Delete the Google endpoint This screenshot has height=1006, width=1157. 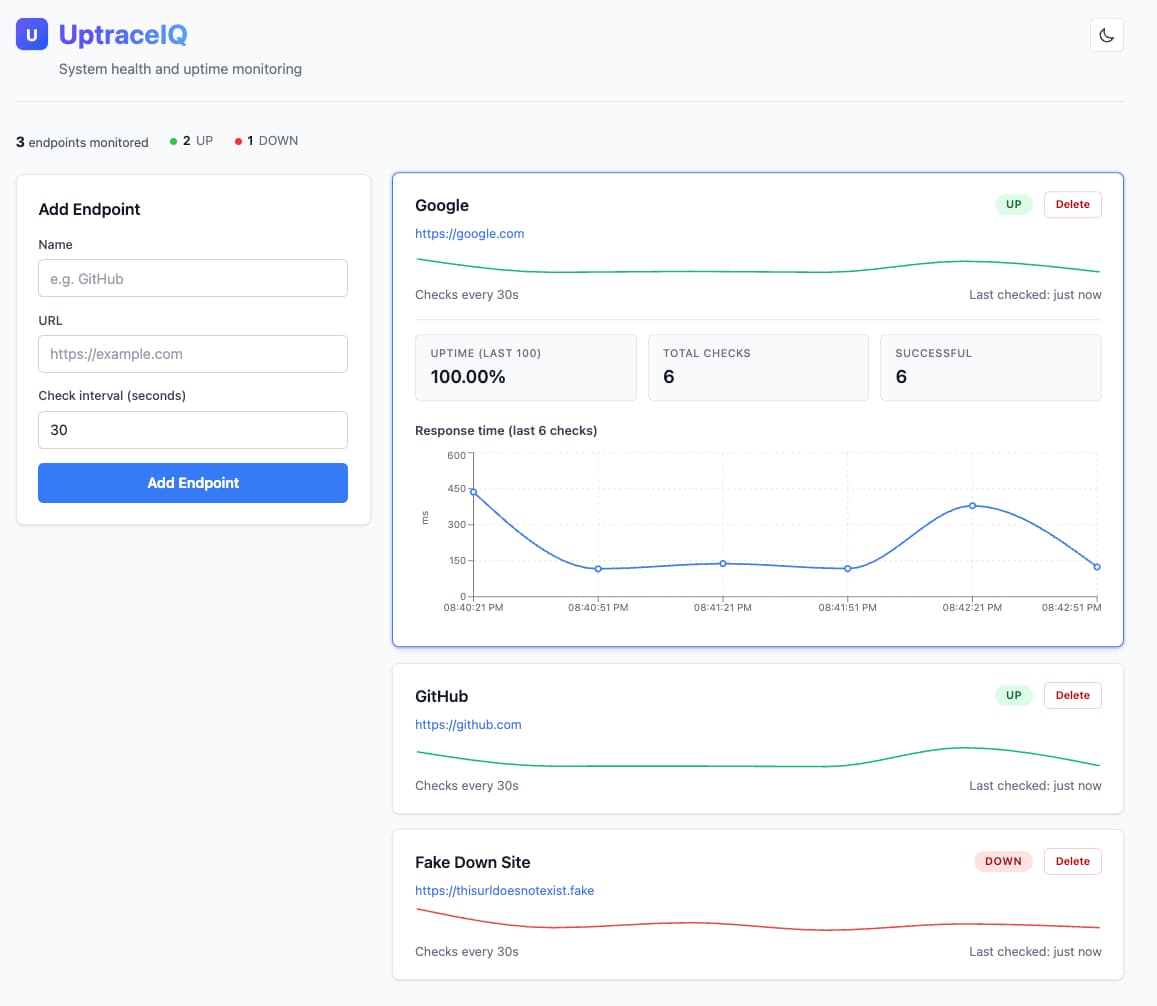(x=1072, y=204)
